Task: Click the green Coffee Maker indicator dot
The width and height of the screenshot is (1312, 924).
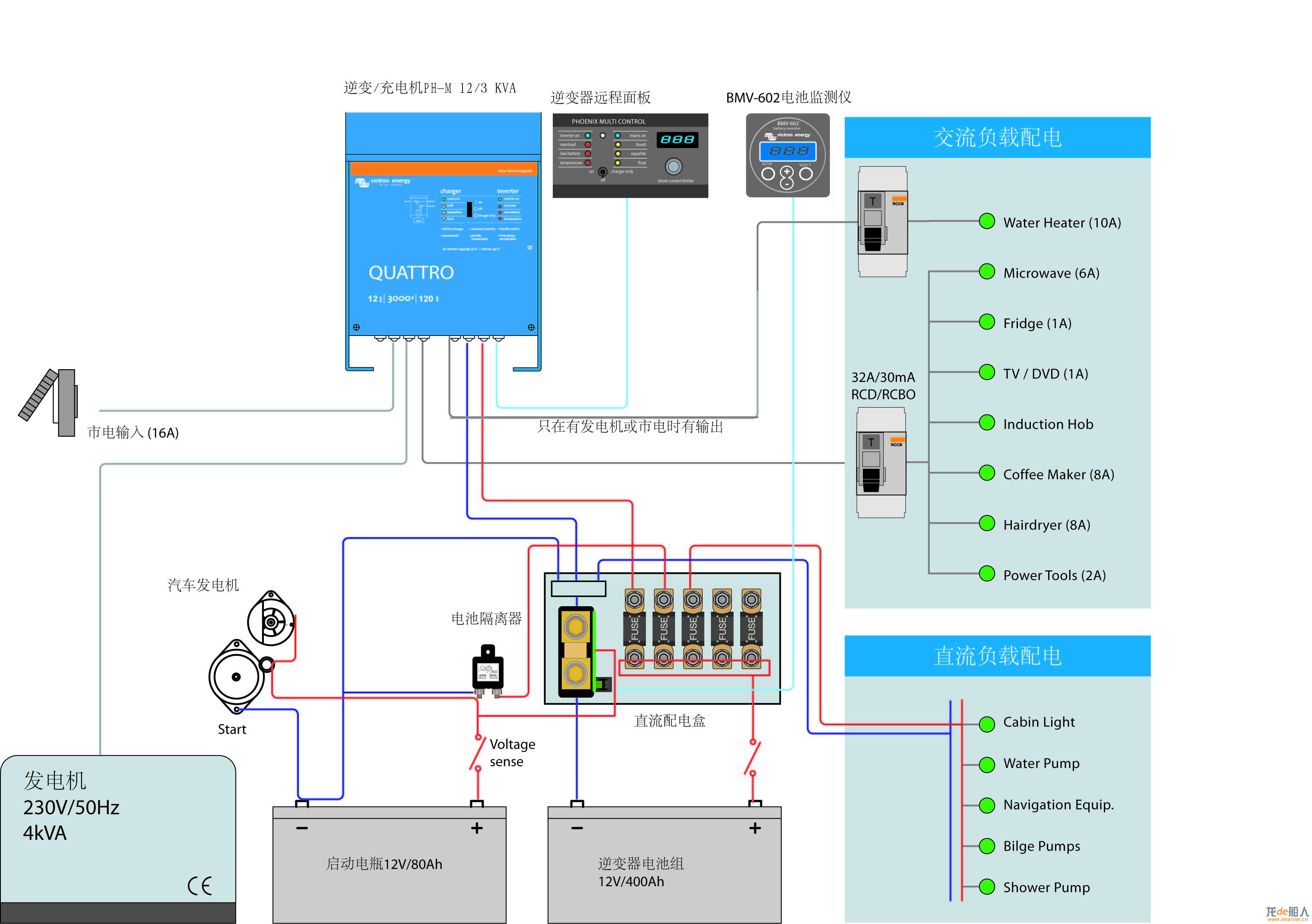Action: (986, 472)
